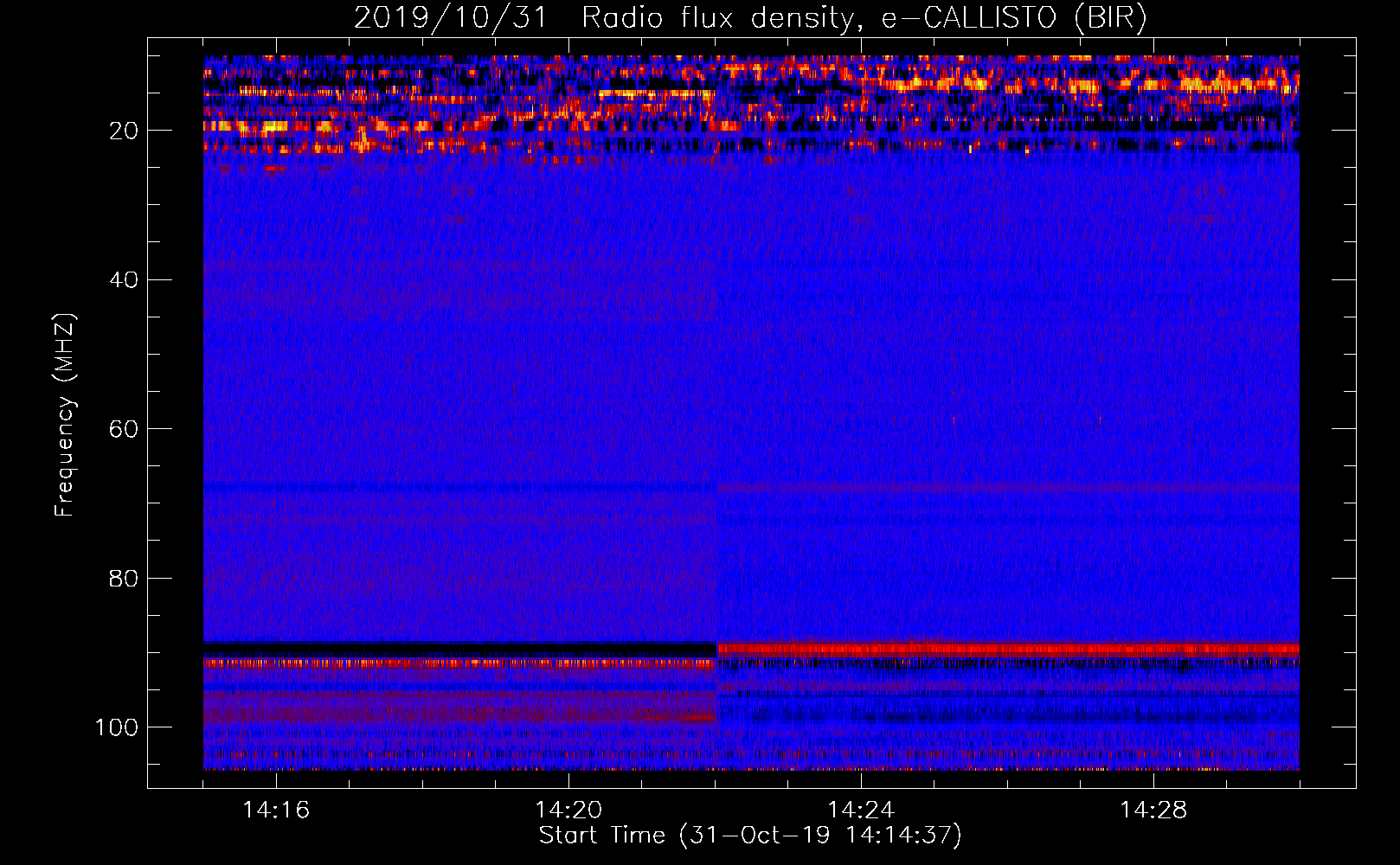Click the 'e-CALLISTO' text in the title
Screen dimensions: 1400x865
pyautogui.click(x=969, y=17)
